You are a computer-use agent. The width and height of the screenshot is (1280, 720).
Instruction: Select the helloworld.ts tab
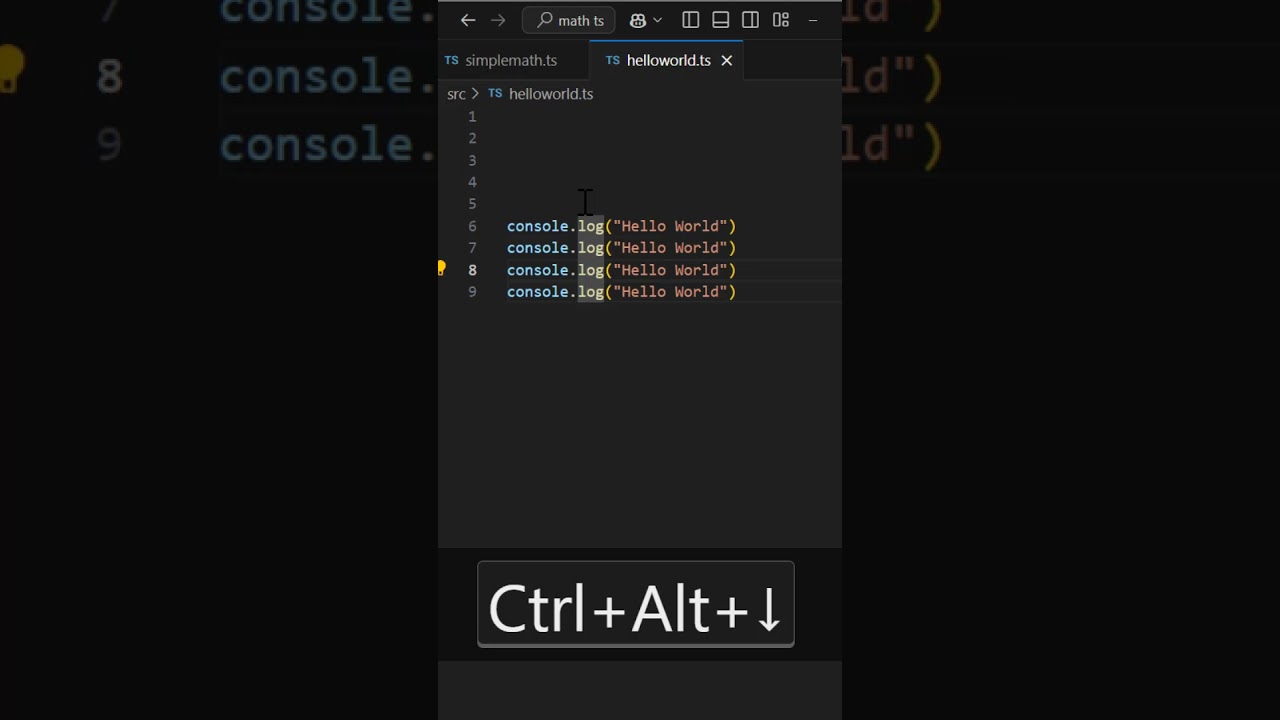pyautogui.click(x=667, y=60)
